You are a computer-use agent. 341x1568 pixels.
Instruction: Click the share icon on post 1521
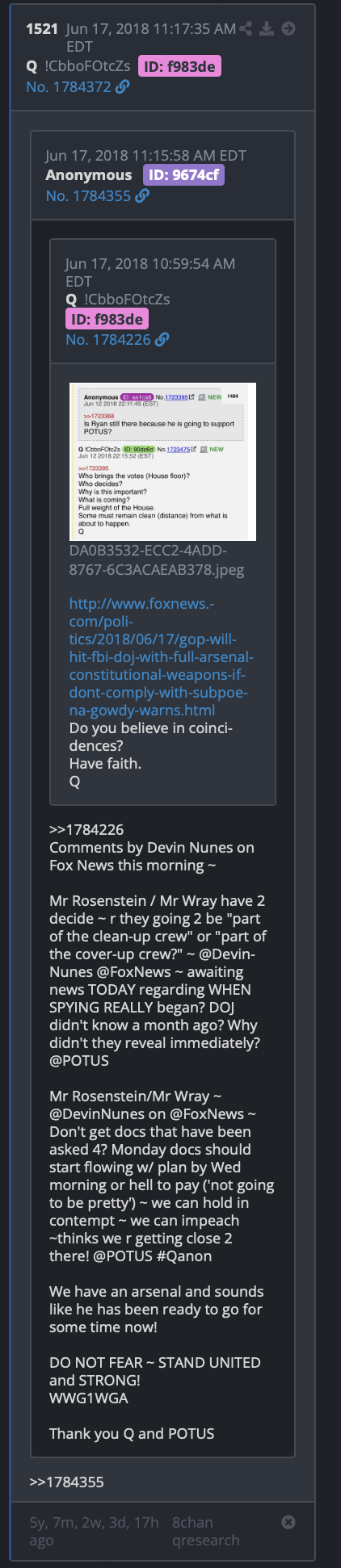[246, 29]
